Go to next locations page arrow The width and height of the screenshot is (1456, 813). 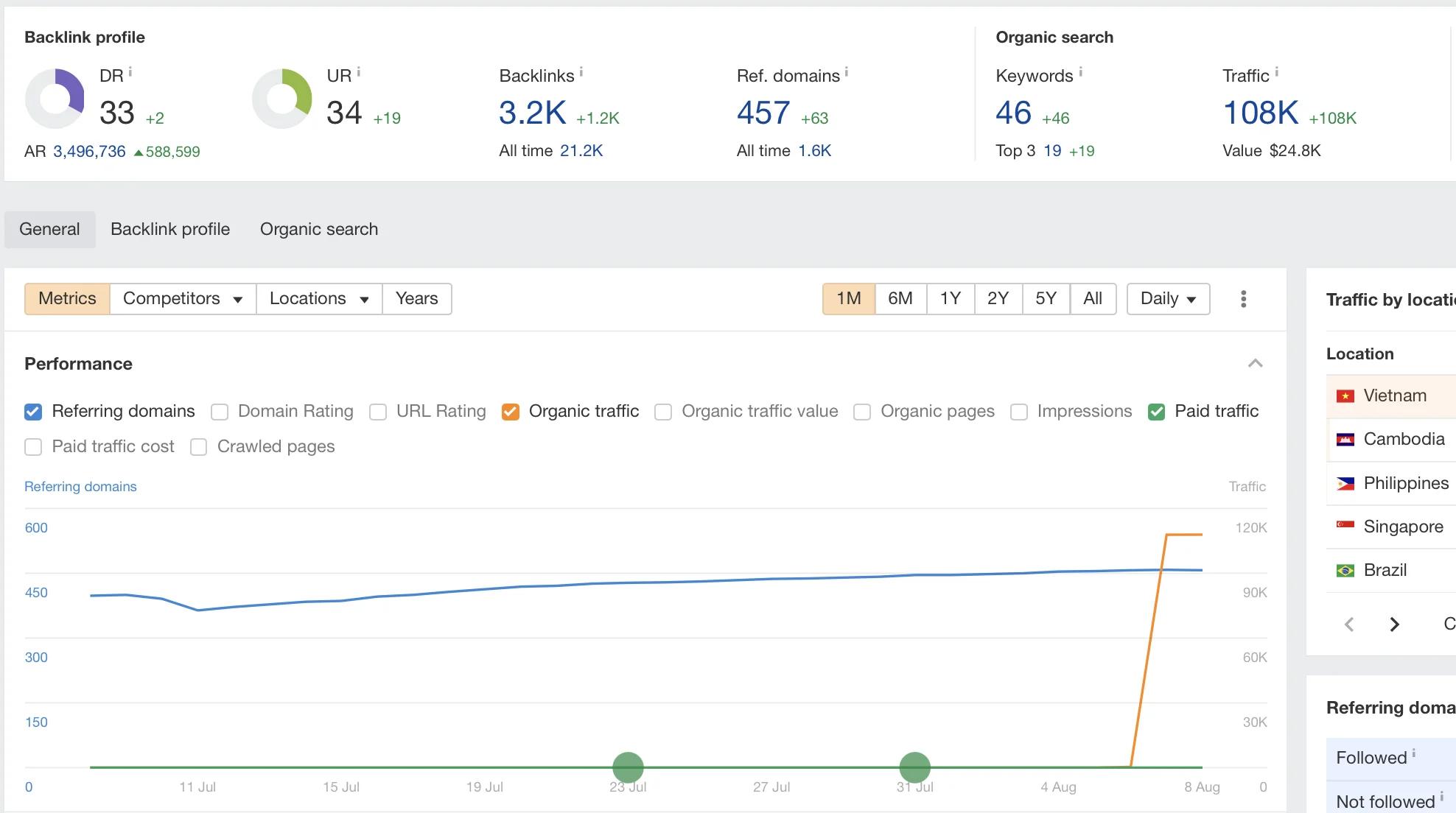[x=1394, y=624]
